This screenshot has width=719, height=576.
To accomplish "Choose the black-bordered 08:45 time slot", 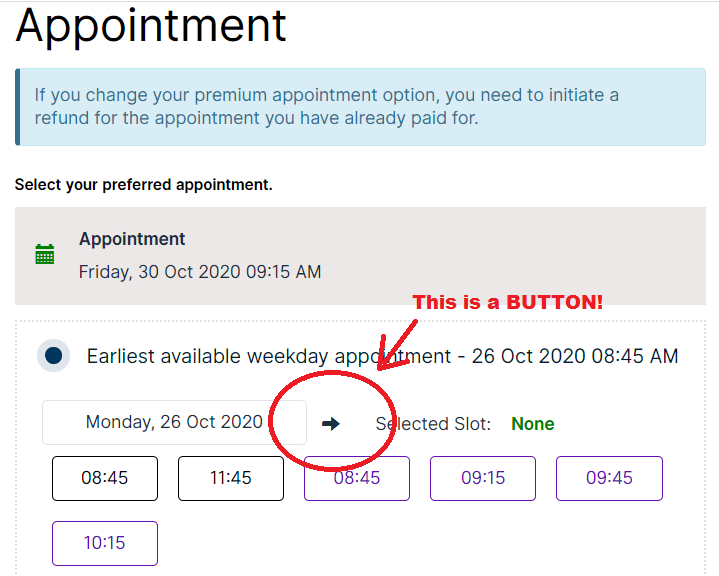I will [105, 478].
